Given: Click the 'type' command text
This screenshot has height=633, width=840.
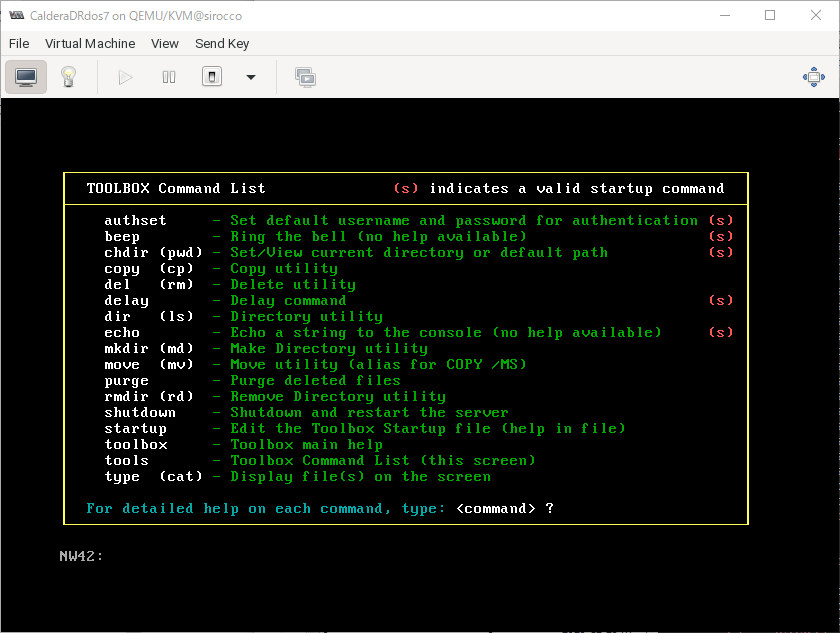Looking at the screenshot, I should pyautogui.click(x=122, y=477).
